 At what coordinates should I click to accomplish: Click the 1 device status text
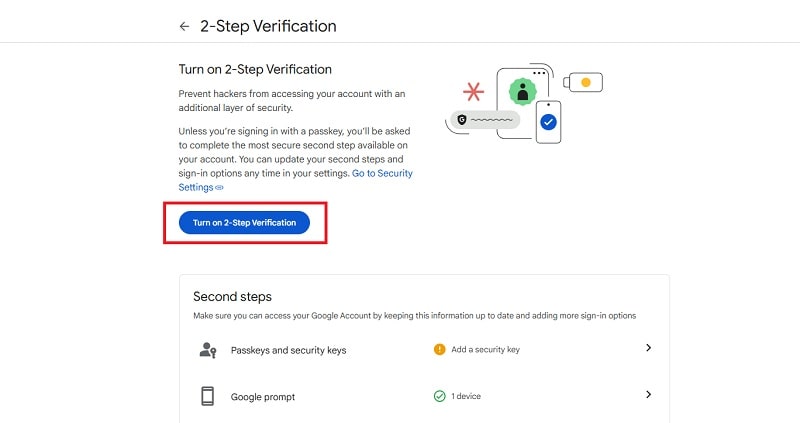[x=466, y=396]
